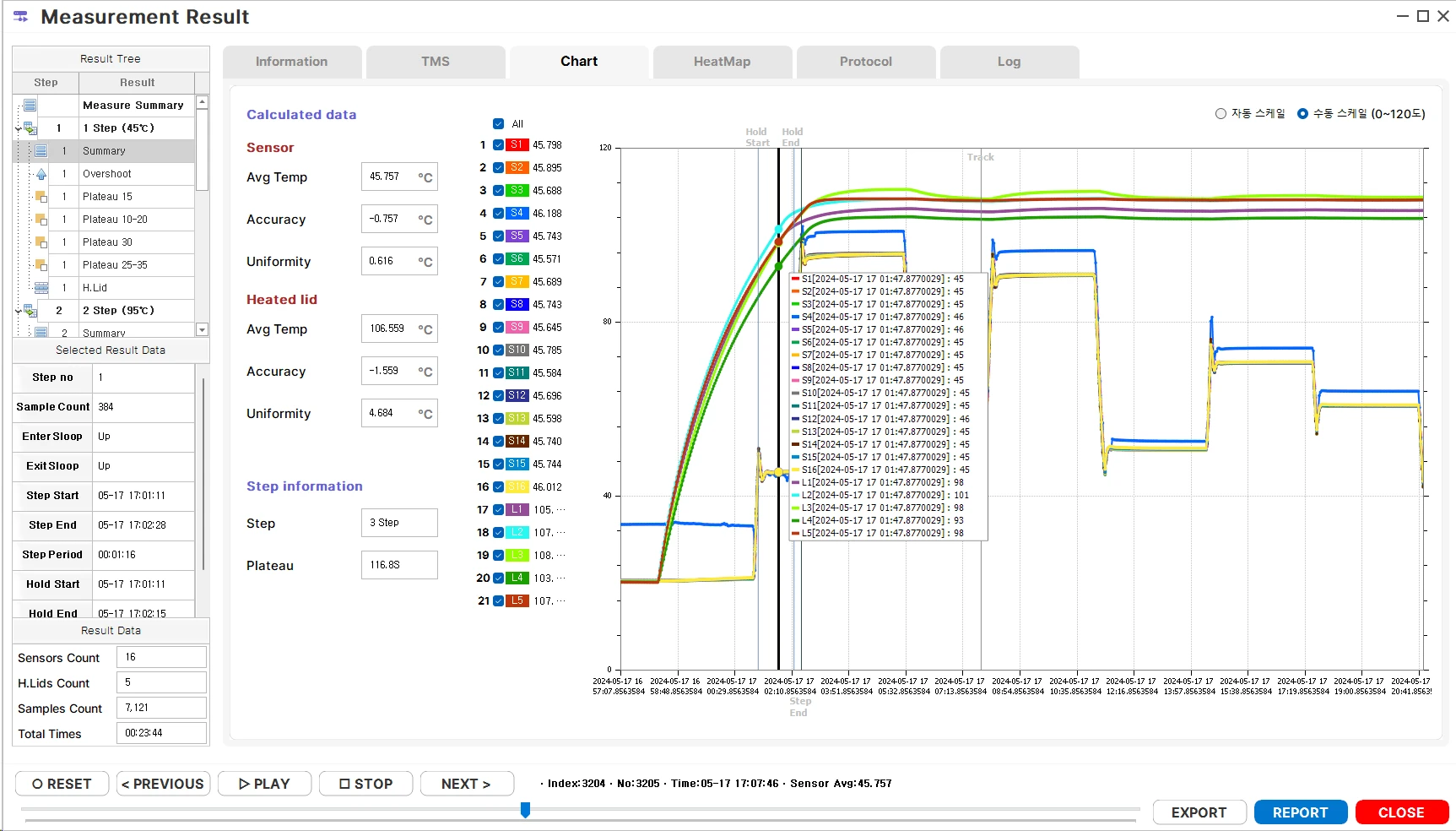Click the Step column header

46,83
